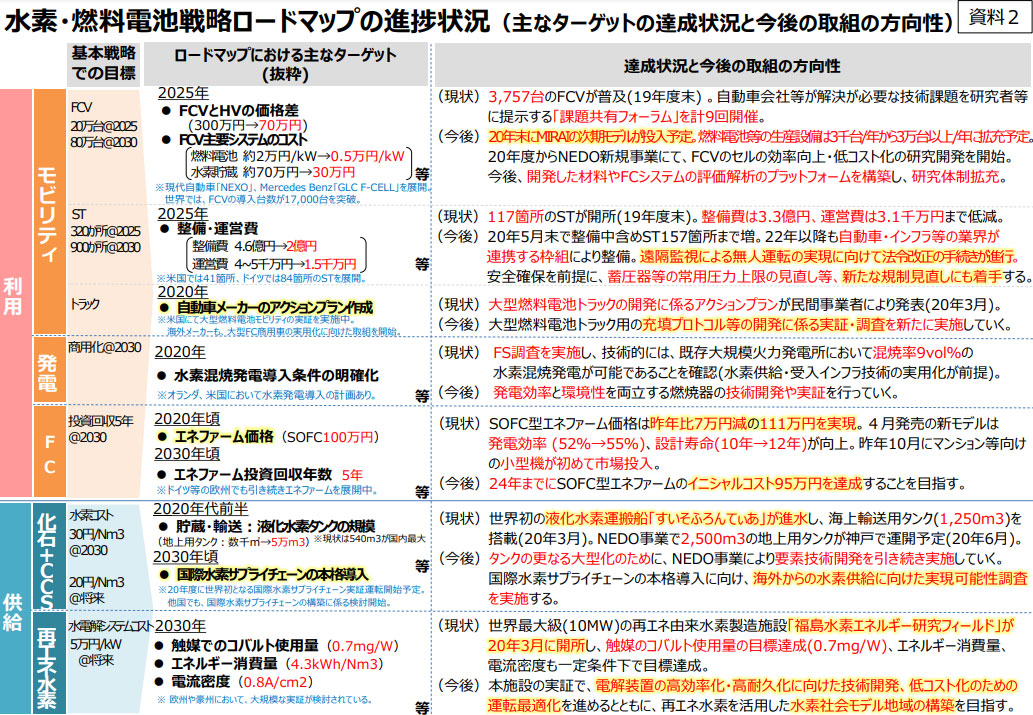Click the 再エネ水素 section label
Screen dimensions: 1033x715
click(x=47, y=664)
